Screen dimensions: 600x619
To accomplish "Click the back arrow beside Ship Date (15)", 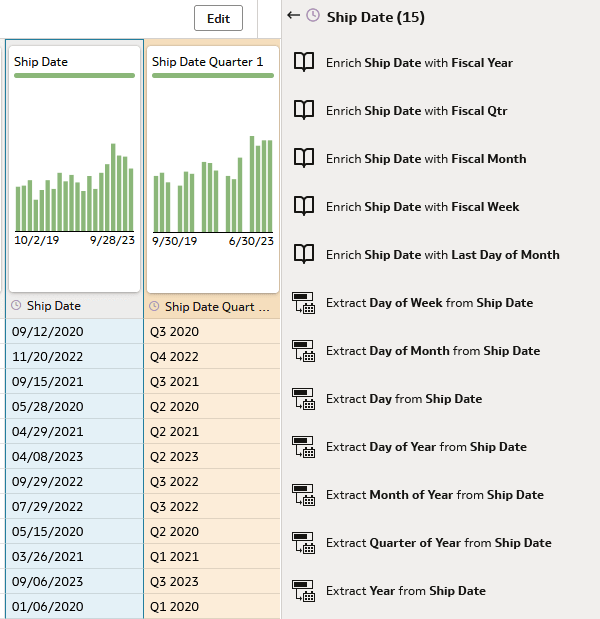I will 293,16.
